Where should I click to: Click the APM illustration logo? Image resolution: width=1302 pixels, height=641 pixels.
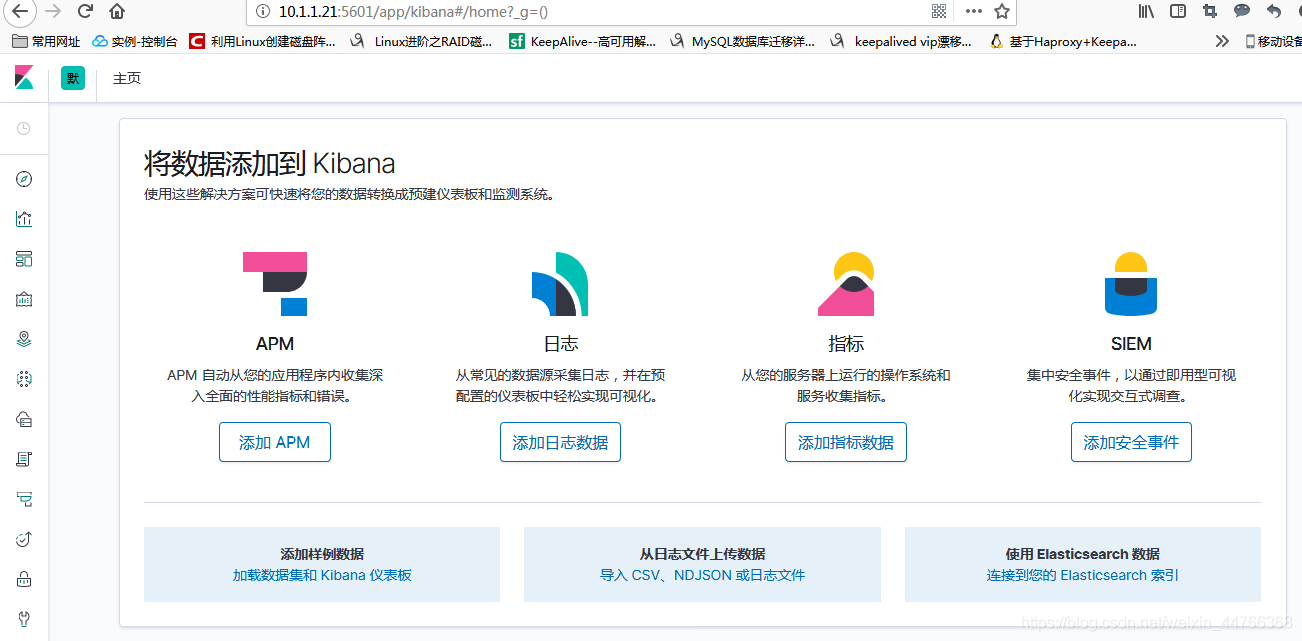click(275, 284)
